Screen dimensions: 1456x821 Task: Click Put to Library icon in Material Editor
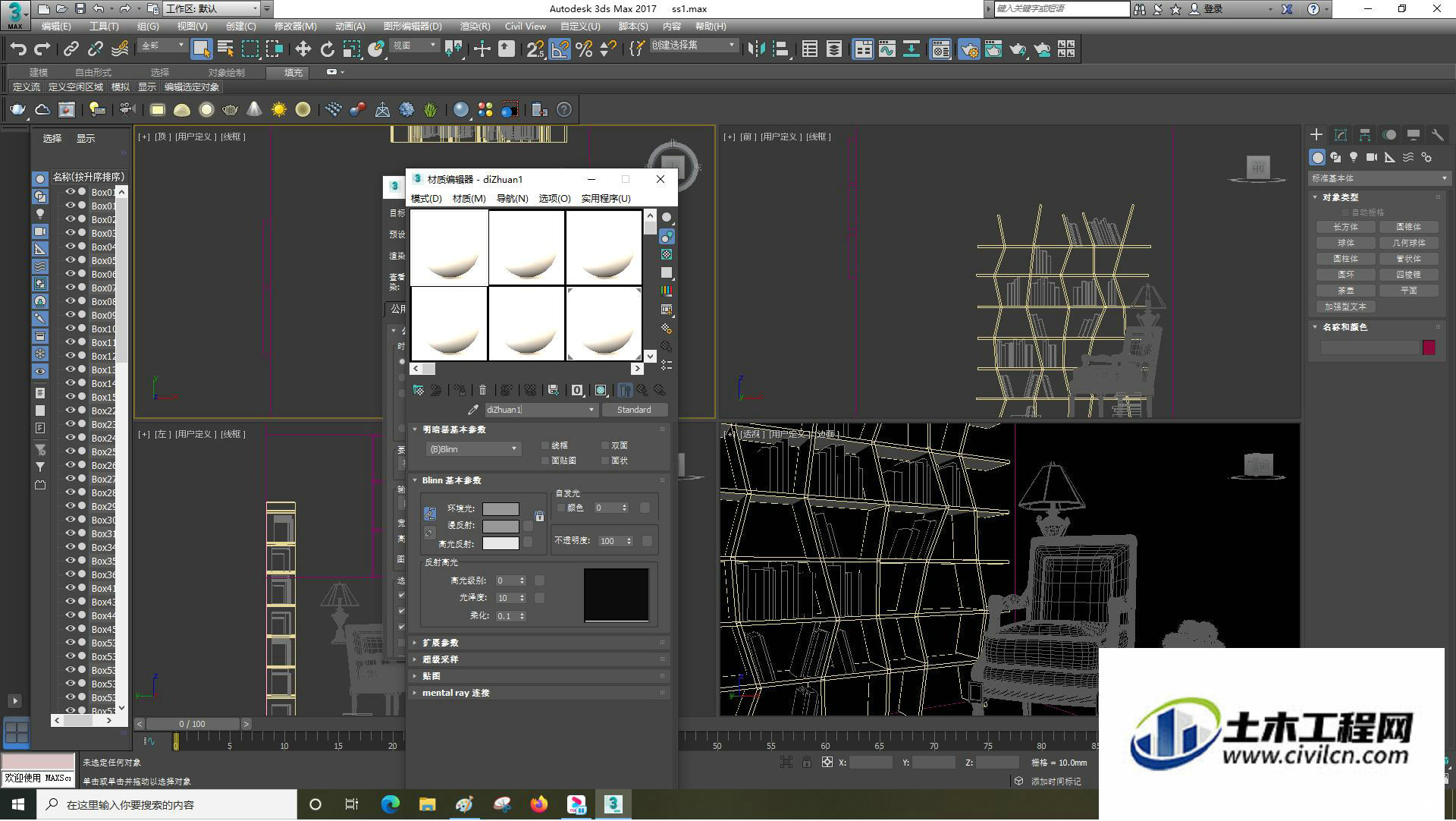pos(553,390)
